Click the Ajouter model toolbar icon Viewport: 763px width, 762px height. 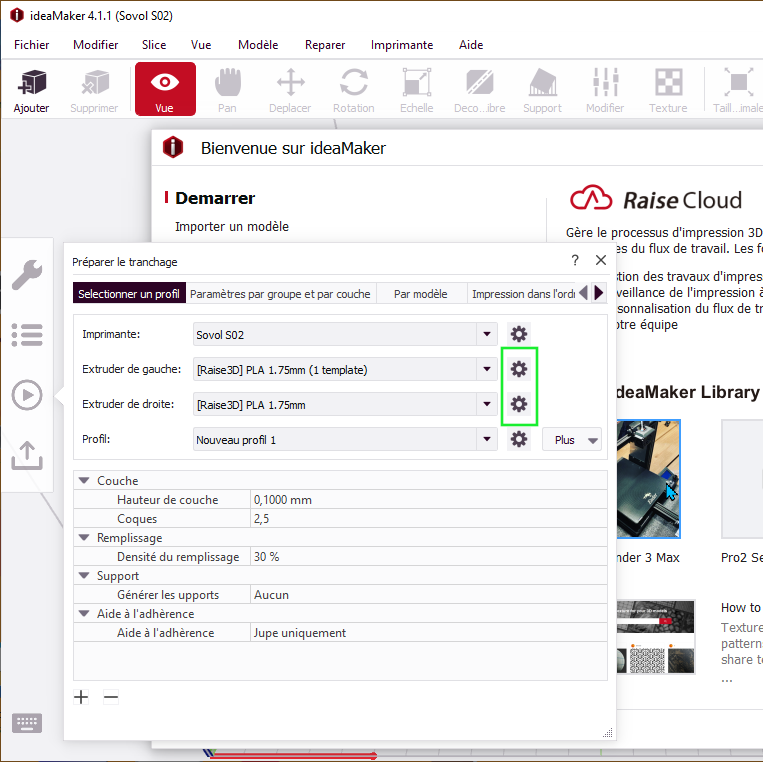pos(32,90)
